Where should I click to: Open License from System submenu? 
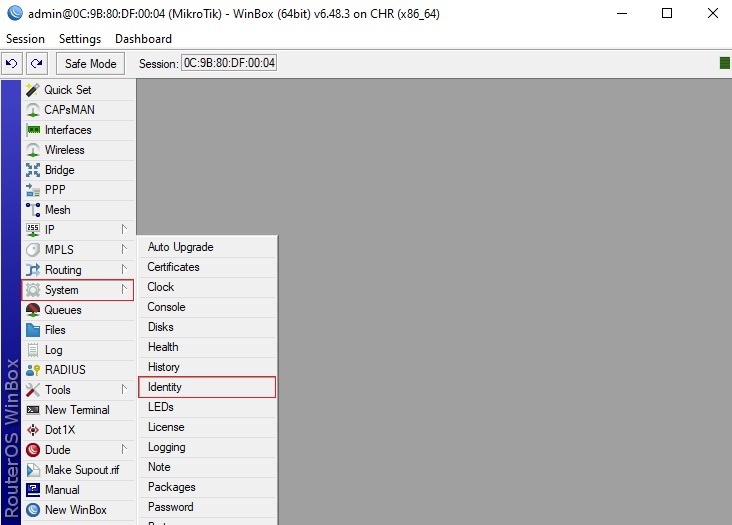(x=207, y=427)
